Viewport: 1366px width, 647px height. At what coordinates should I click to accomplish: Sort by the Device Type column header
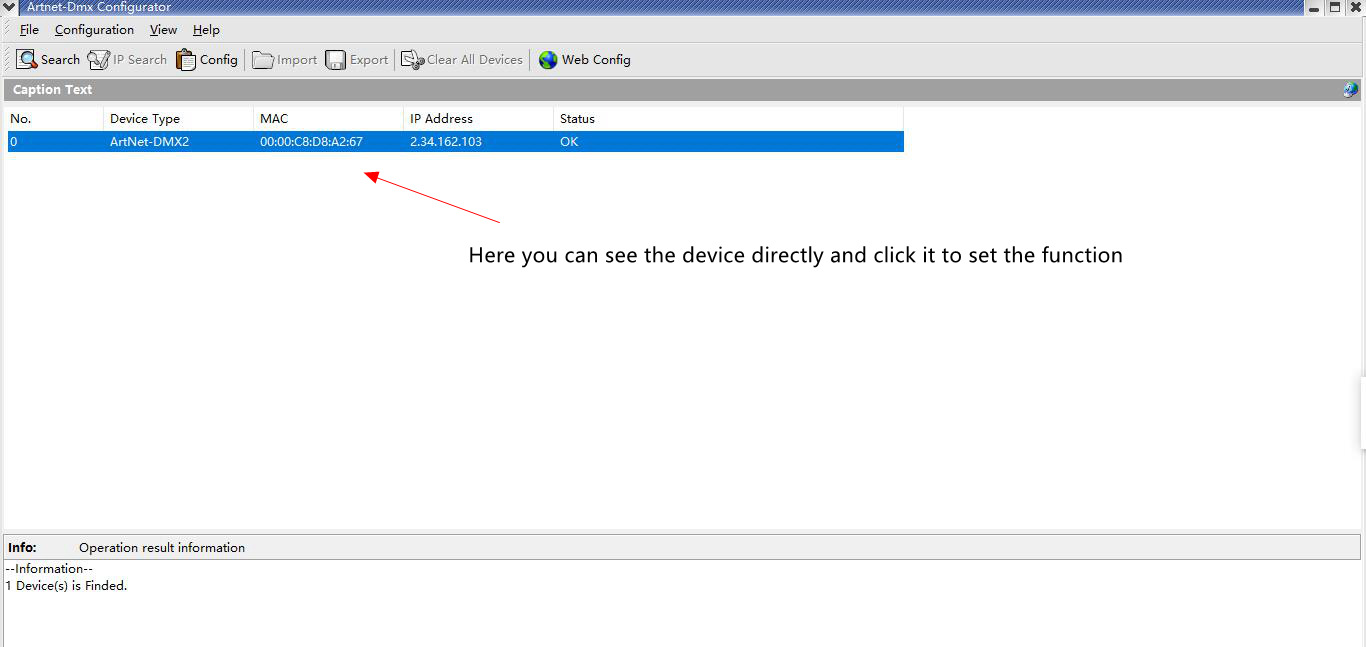tap(178, 119)
